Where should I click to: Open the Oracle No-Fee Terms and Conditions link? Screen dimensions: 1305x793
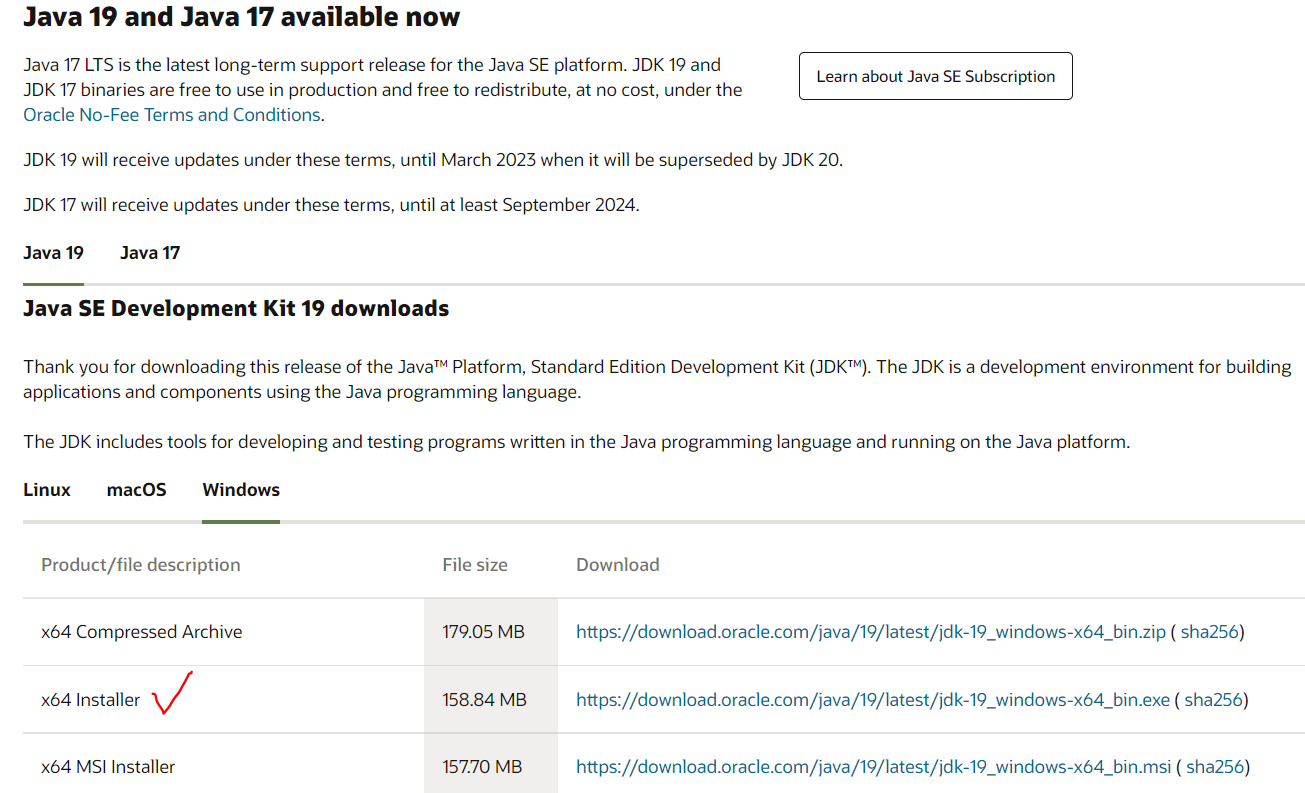point(172,115)
